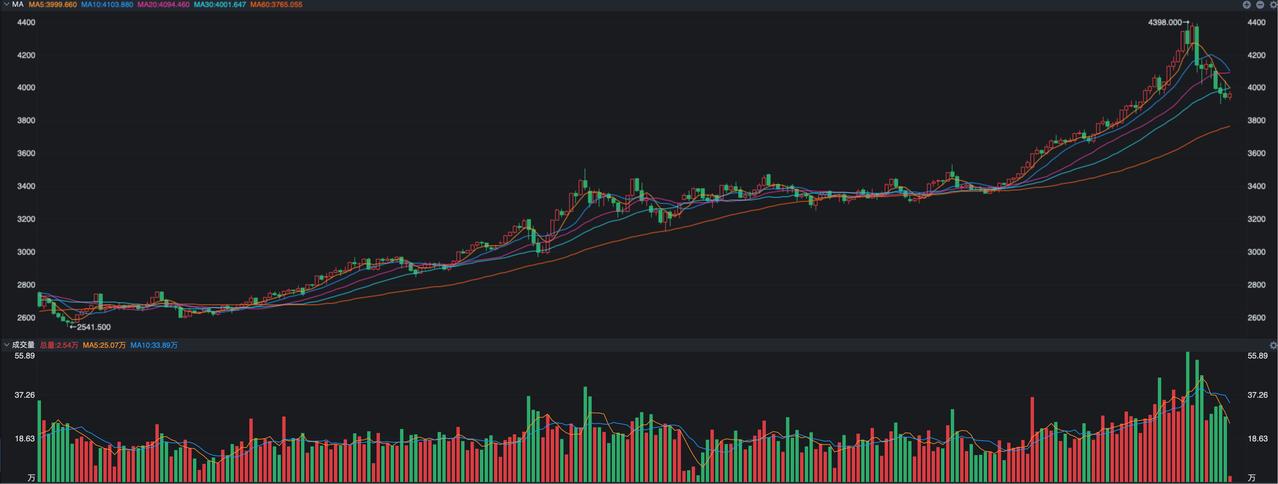Toggle the MA5 line legend
The image size is (1278, 484).
pos(52,5)
